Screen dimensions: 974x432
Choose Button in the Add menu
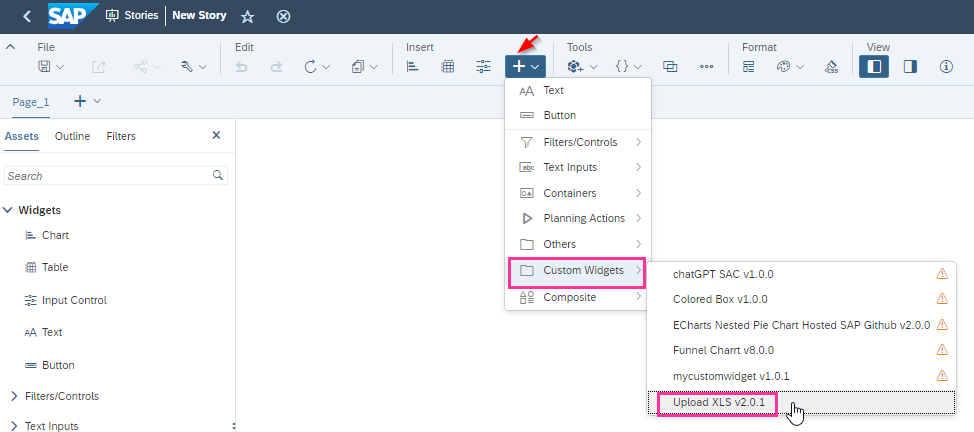tap(578, 116)
